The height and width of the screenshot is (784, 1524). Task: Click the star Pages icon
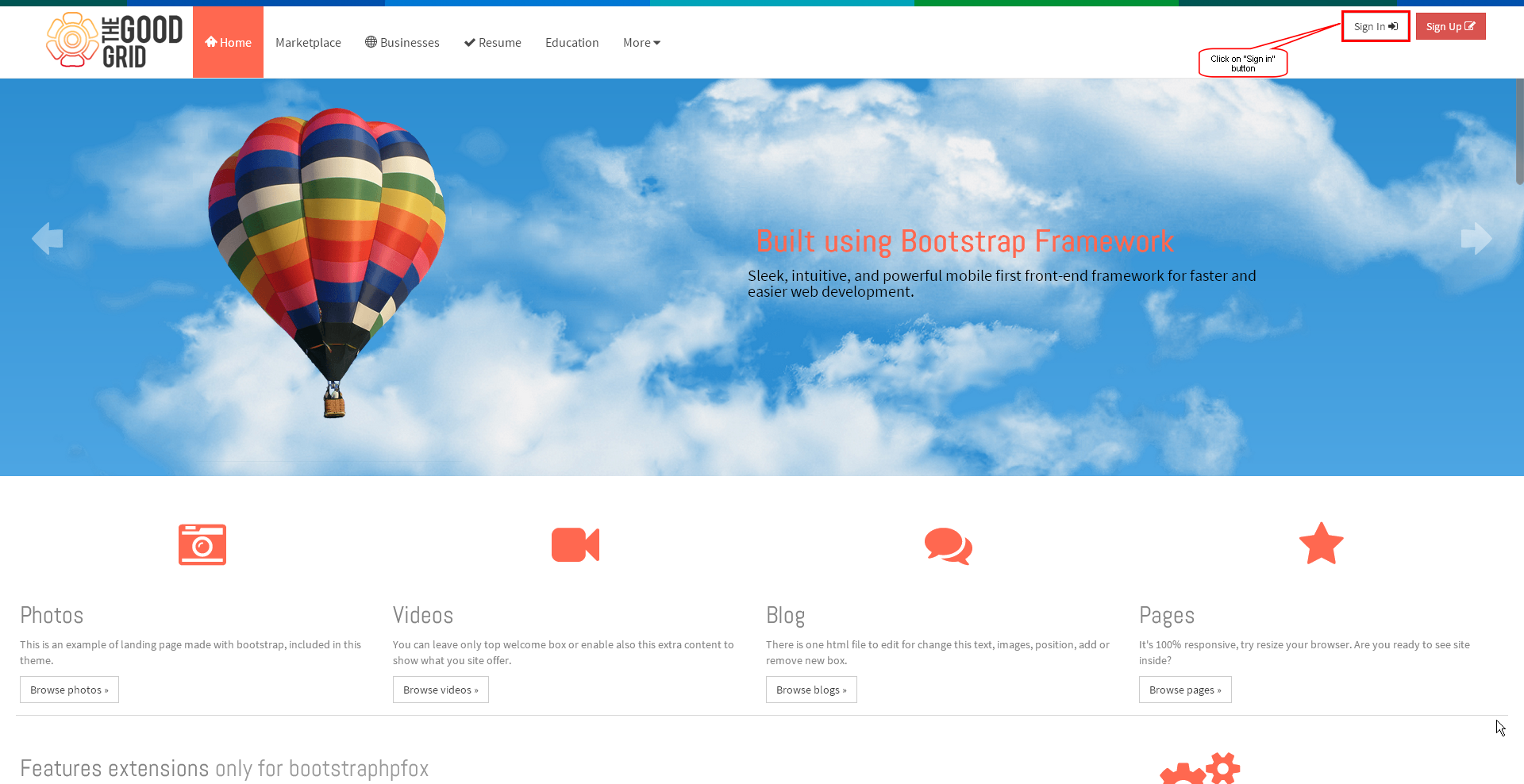pos(1322,544)
